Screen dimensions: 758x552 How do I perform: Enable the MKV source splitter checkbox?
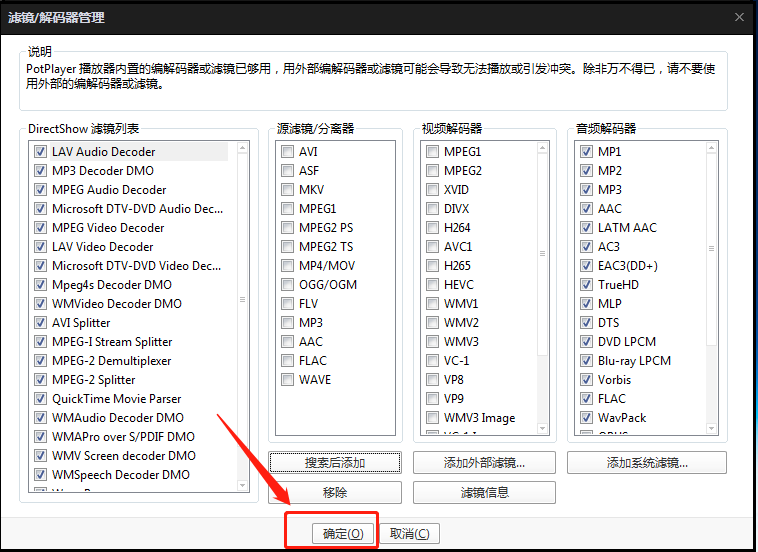point(288,190)
